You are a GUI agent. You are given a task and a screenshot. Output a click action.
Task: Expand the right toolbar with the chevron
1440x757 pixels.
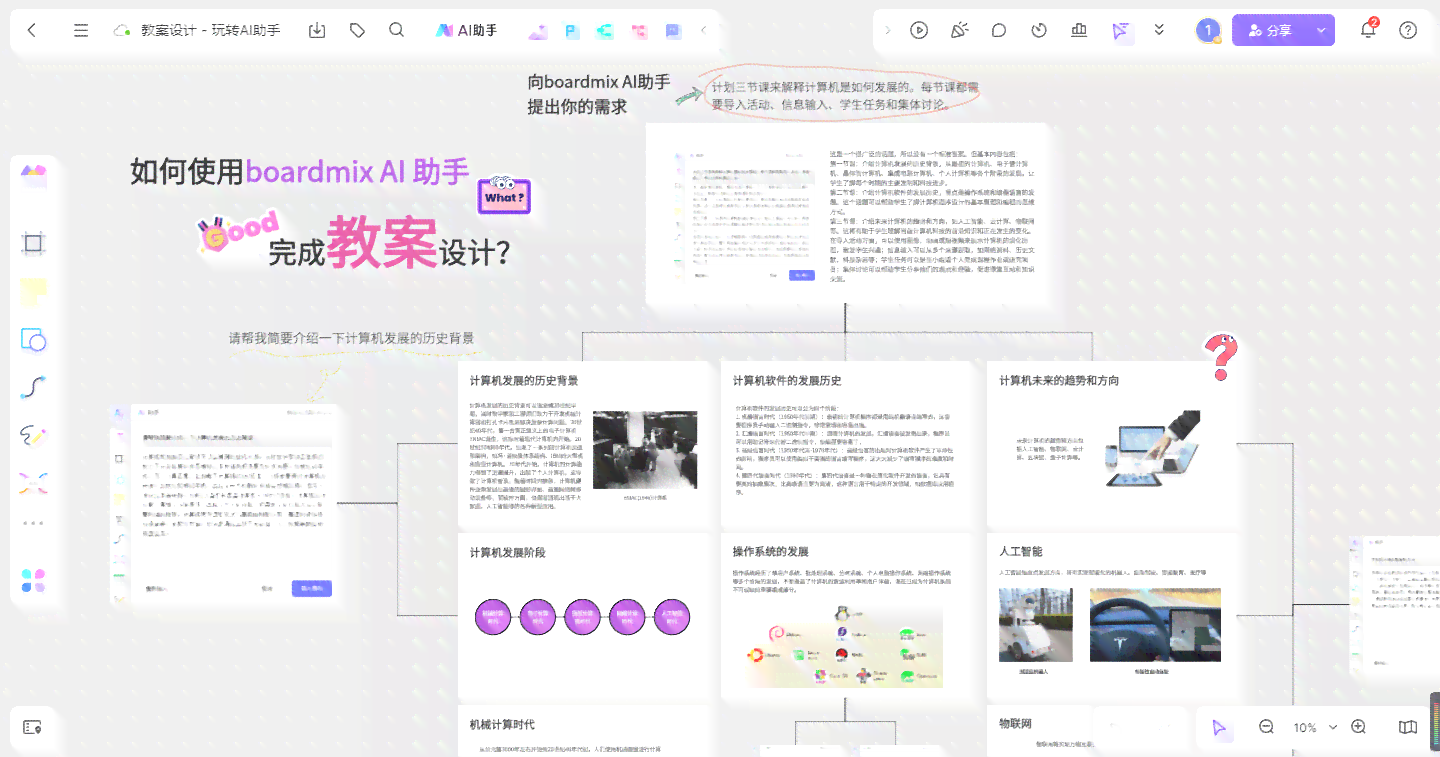(x=887, y=30)
